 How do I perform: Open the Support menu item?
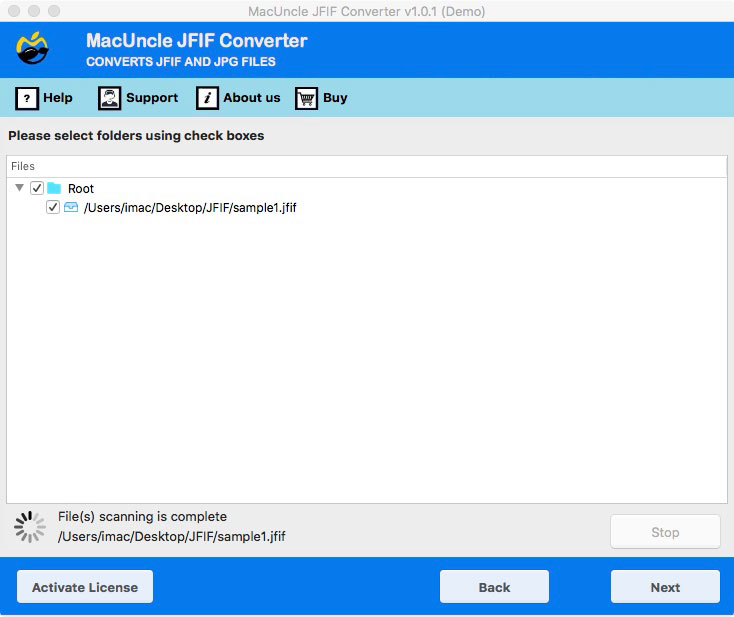tap(152, 98)
